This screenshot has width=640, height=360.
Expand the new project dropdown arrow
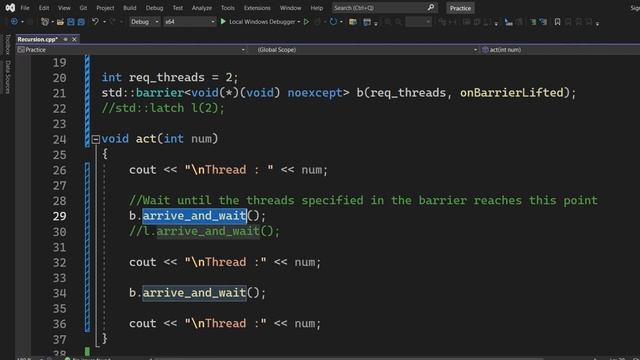(x=53, y=22)
